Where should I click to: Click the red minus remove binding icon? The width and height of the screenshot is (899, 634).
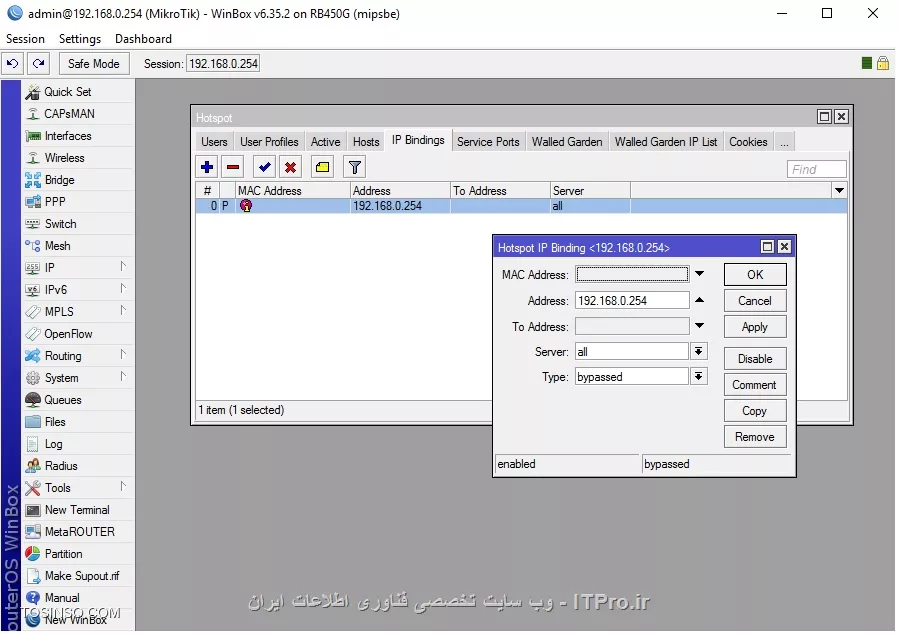[233, 167]
